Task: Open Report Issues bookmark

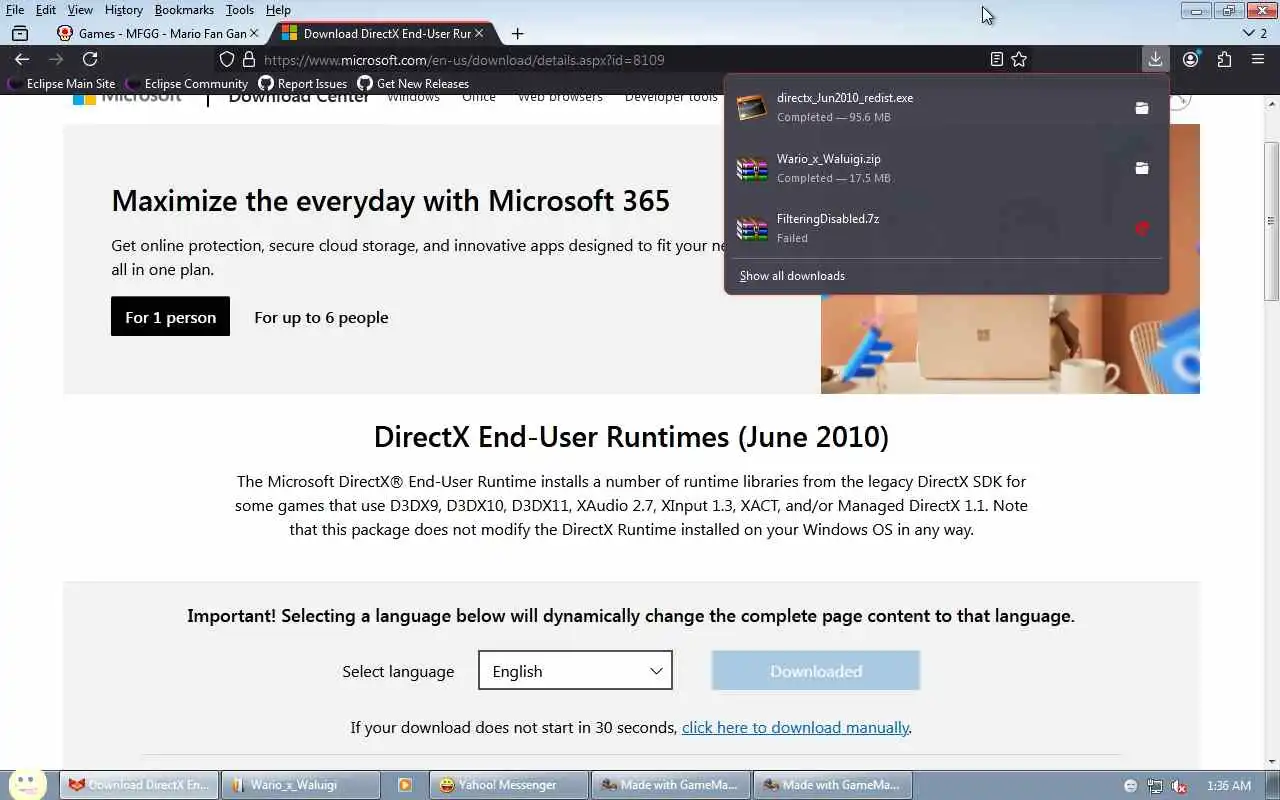Action: click(x=303, y=84)
